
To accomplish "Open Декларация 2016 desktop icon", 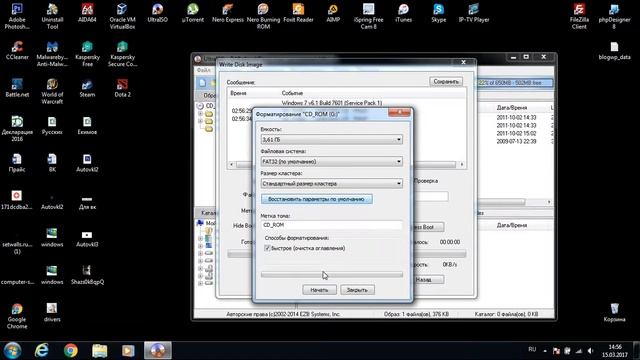I will [x=17, y=129].
